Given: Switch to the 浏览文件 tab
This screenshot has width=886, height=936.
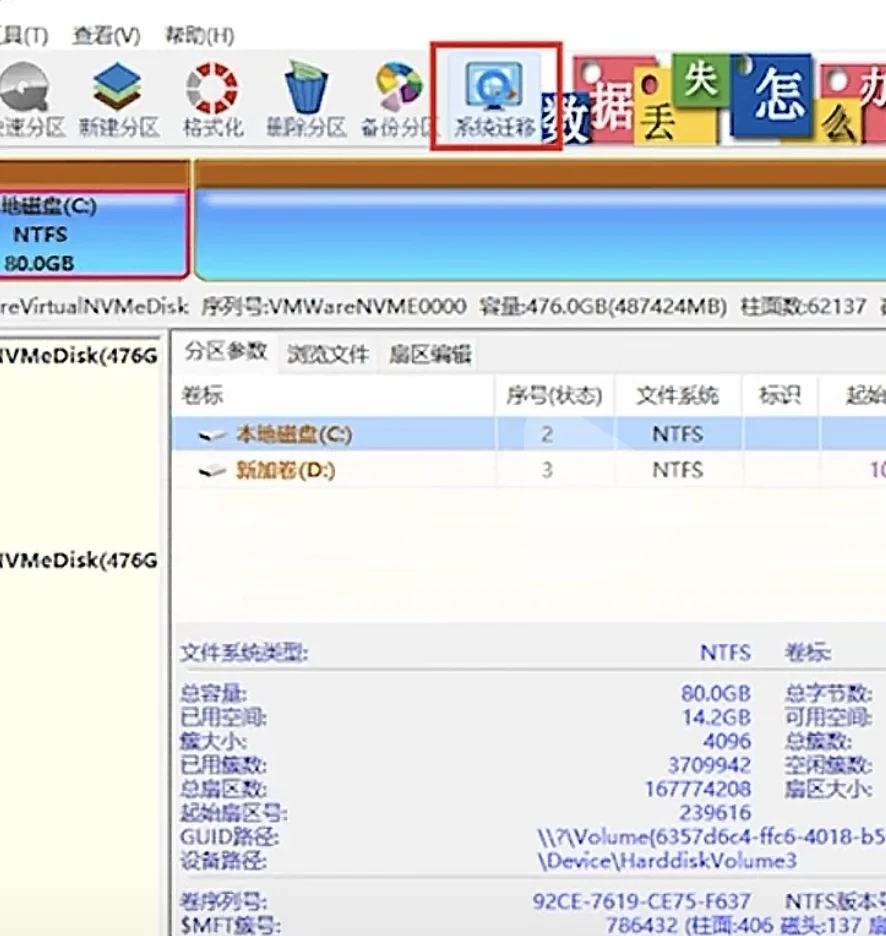Looking at the screenshot, I should pyautogui.click(x=329, y=353).
